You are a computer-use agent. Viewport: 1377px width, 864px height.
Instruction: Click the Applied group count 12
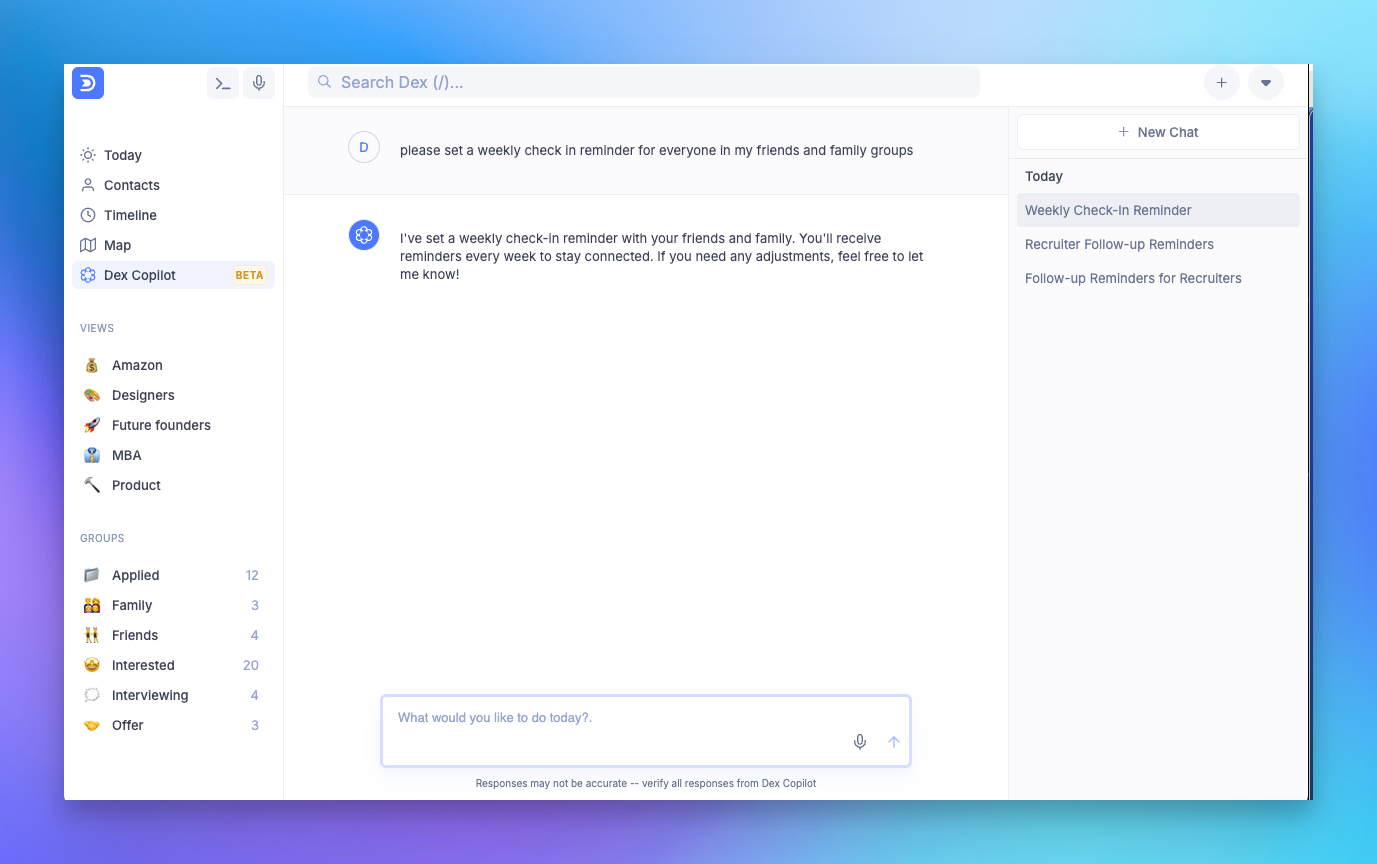252,575
